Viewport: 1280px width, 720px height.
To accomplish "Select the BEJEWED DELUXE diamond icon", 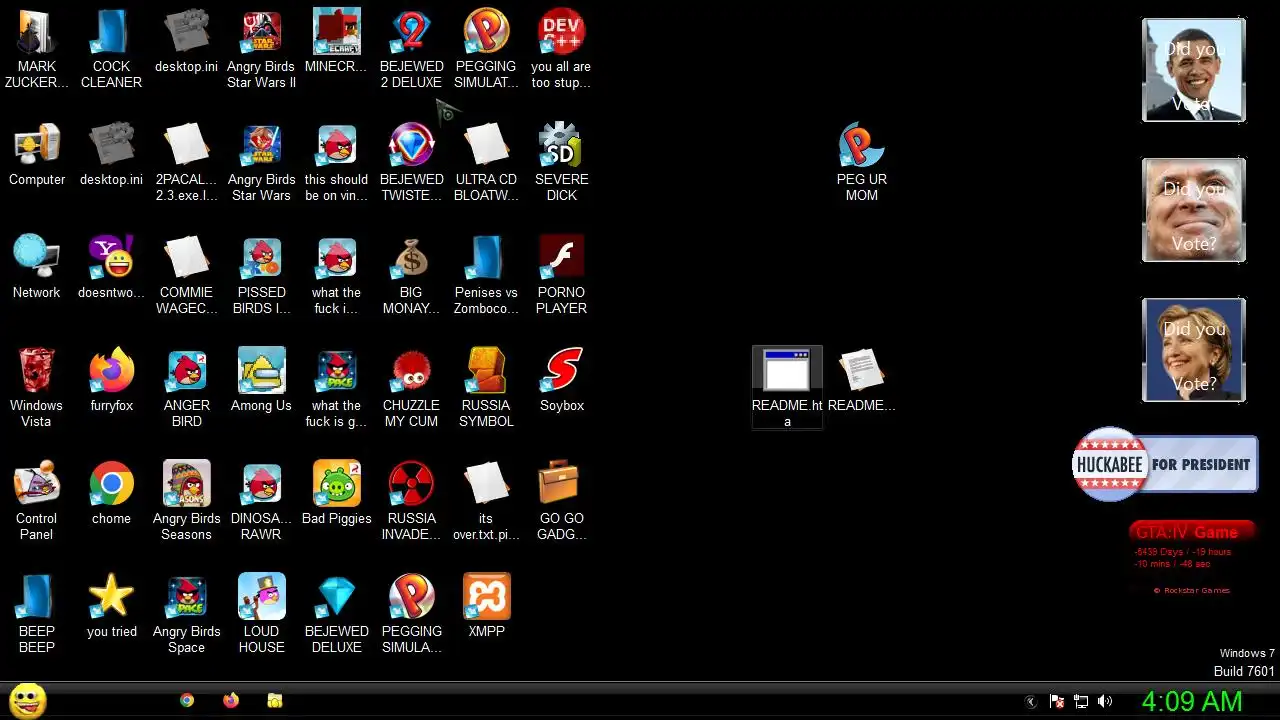I will (336, 614).
